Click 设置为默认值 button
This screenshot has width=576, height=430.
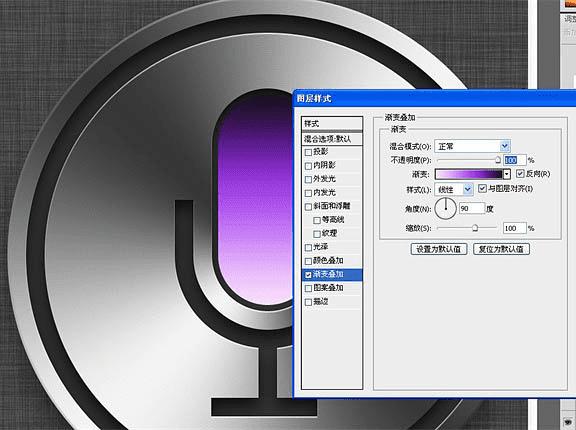tap(439, 249)
